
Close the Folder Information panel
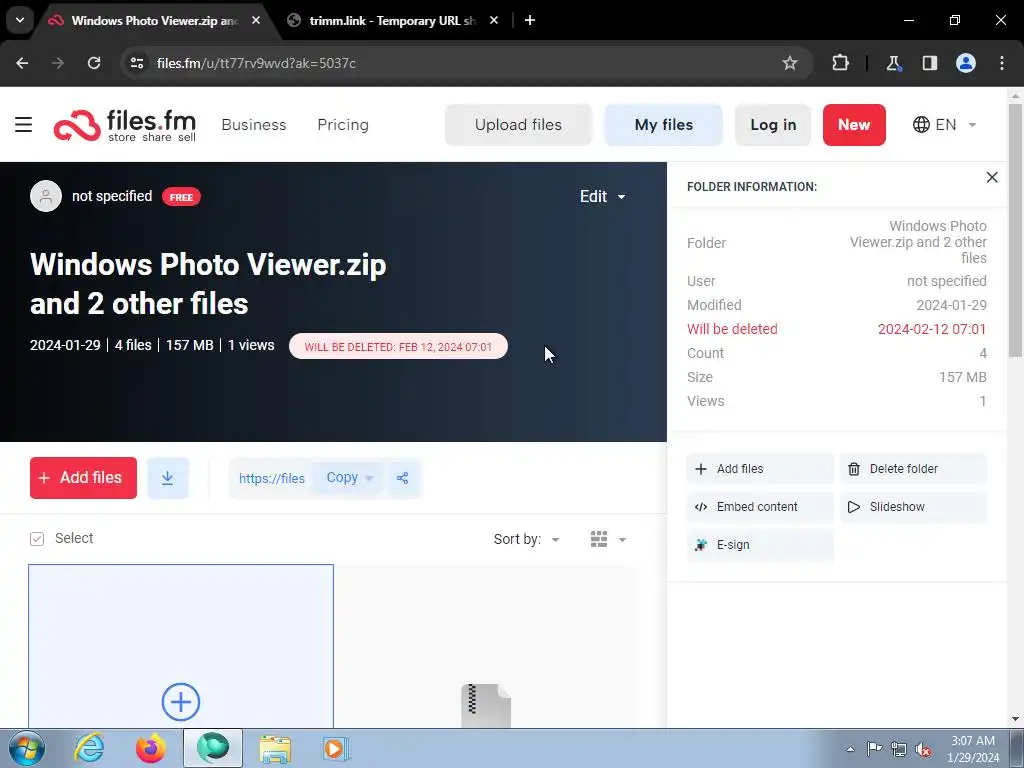[x=992, y=177]
